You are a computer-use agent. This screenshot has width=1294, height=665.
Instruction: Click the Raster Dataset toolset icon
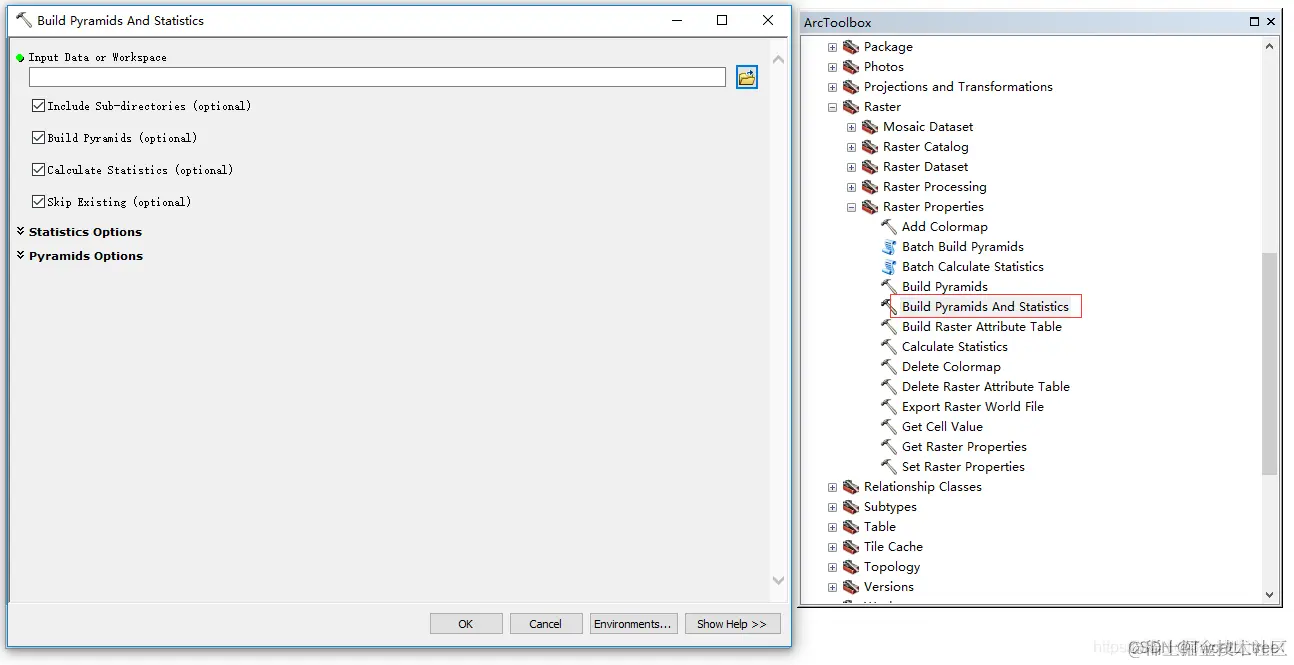tap(870, 167)
